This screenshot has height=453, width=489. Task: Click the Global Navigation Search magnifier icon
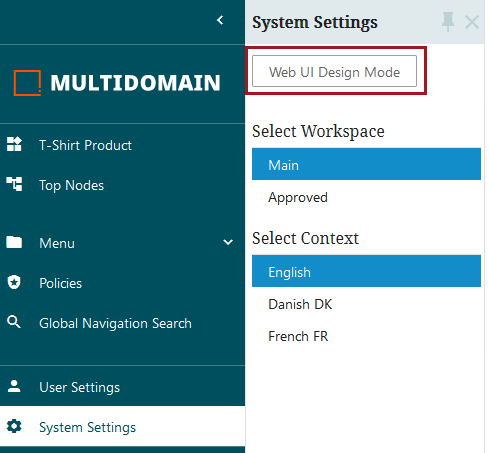coord(14,322)
